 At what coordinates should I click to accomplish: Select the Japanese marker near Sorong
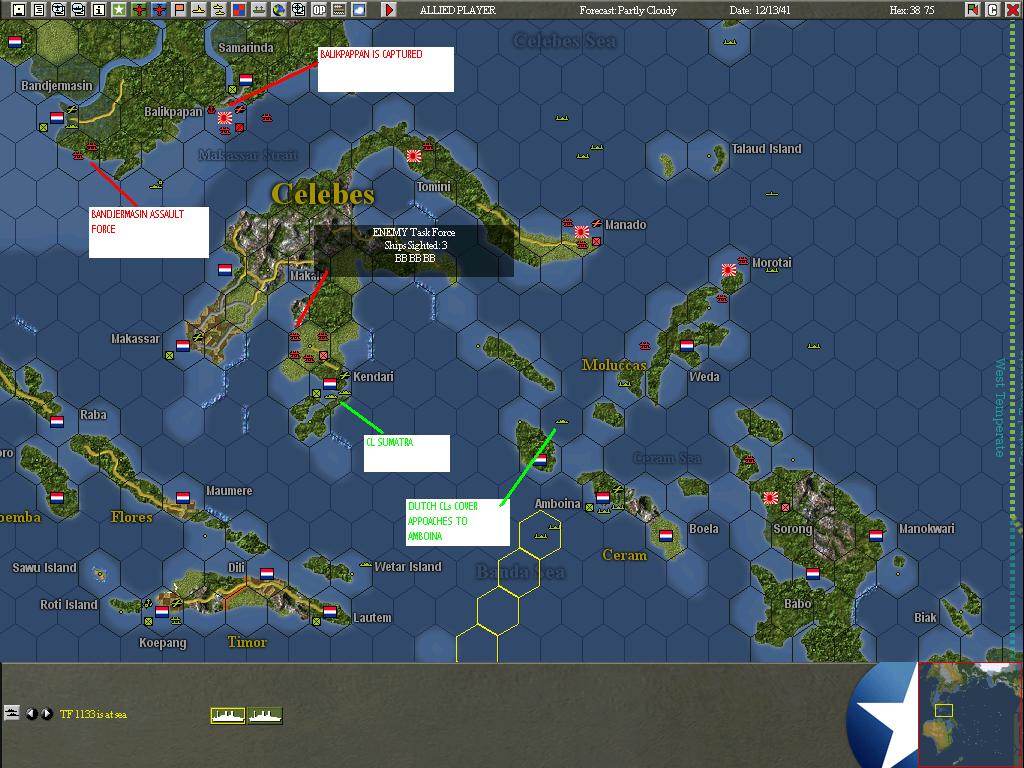[771, 498]
